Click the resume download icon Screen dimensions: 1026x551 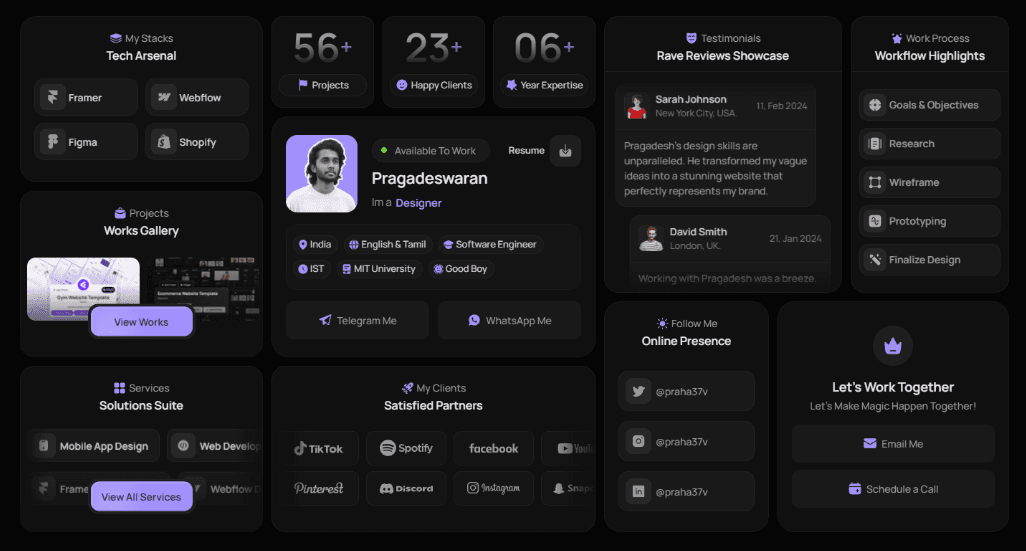tap(565, 151)
